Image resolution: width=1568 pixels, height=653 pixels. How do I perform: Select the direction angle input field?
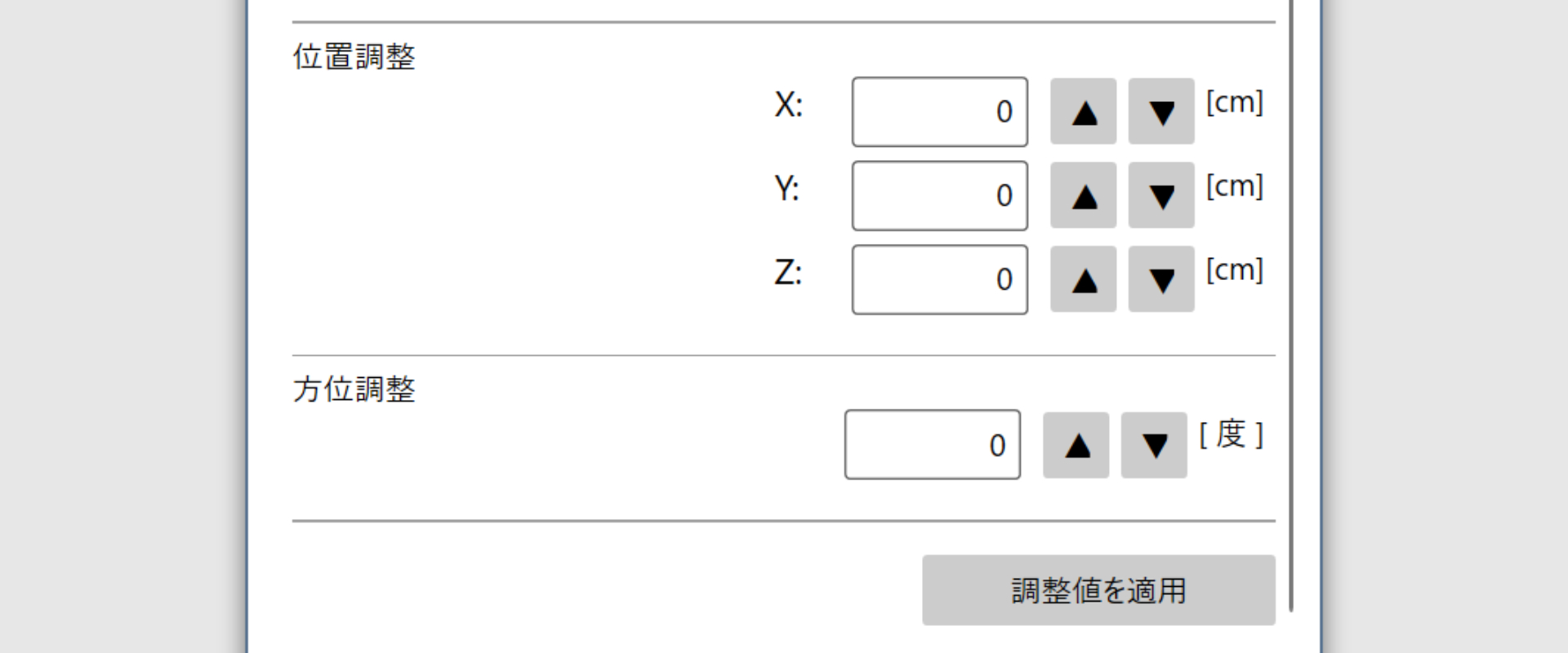click(932, 446)
